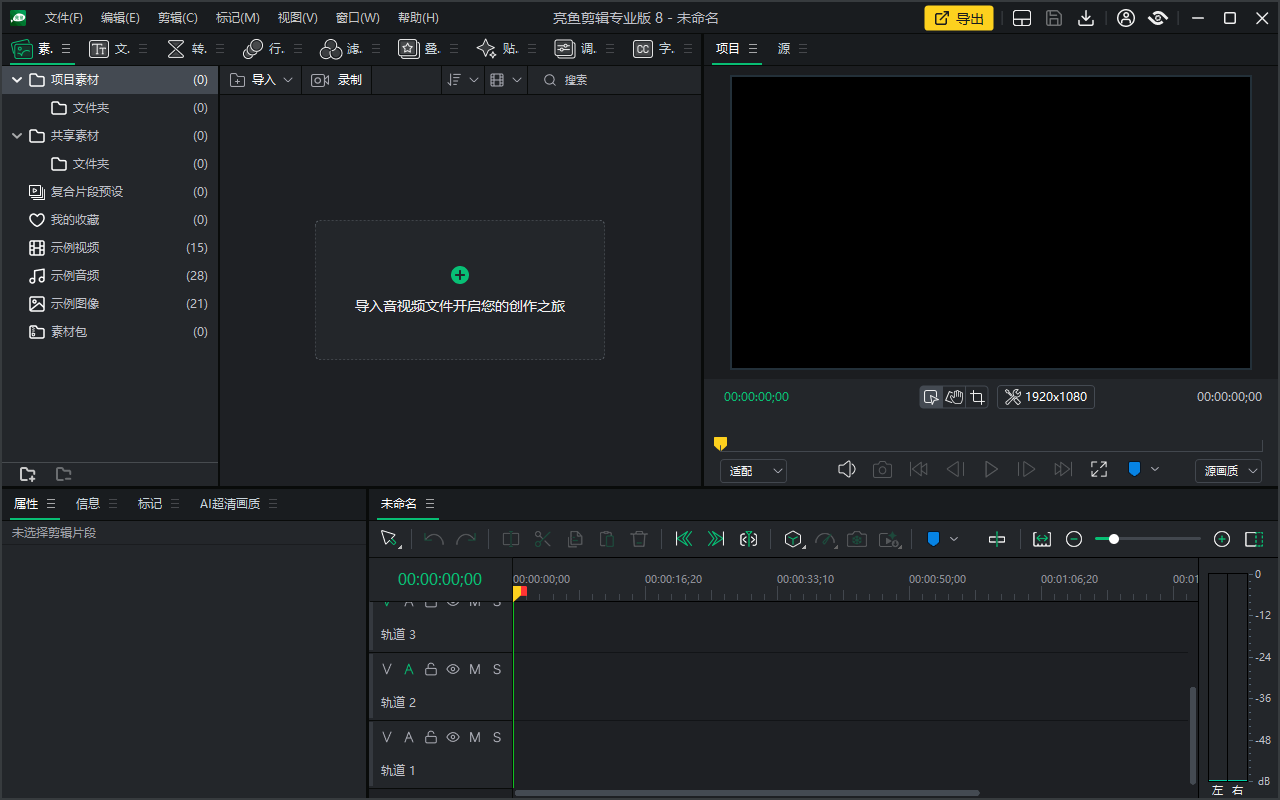The image size is (1280, 800).
Task: Click the split clip icon in timeline toolbar
Action: (511, 539)
